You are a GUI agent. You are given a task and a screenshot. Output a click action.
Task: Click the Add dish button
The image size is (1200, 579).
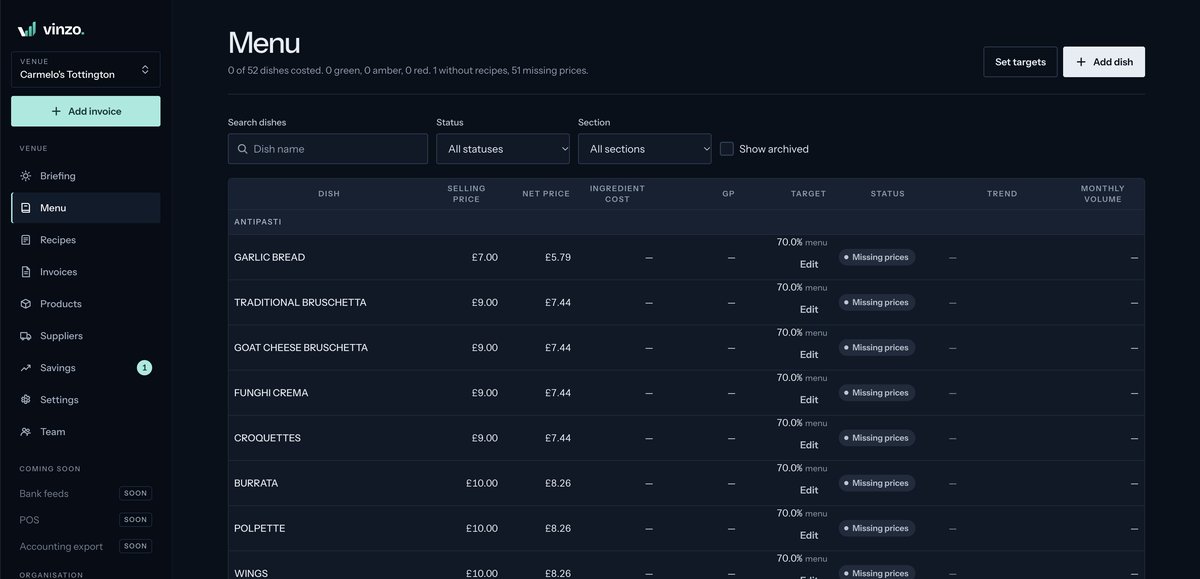(x=1104, y=62)
